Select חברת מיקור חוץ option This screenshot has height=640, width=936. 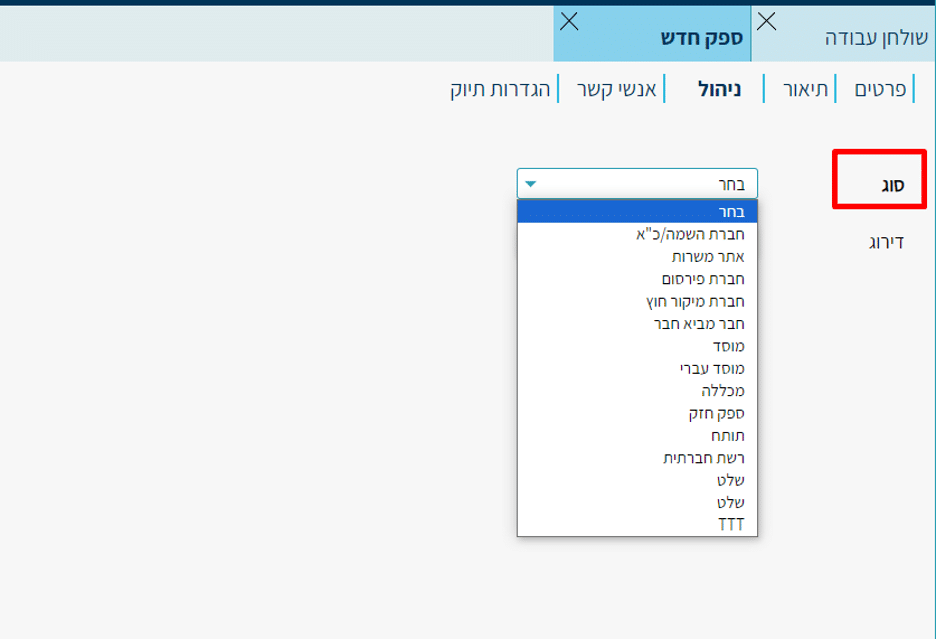tap(637, 301)
